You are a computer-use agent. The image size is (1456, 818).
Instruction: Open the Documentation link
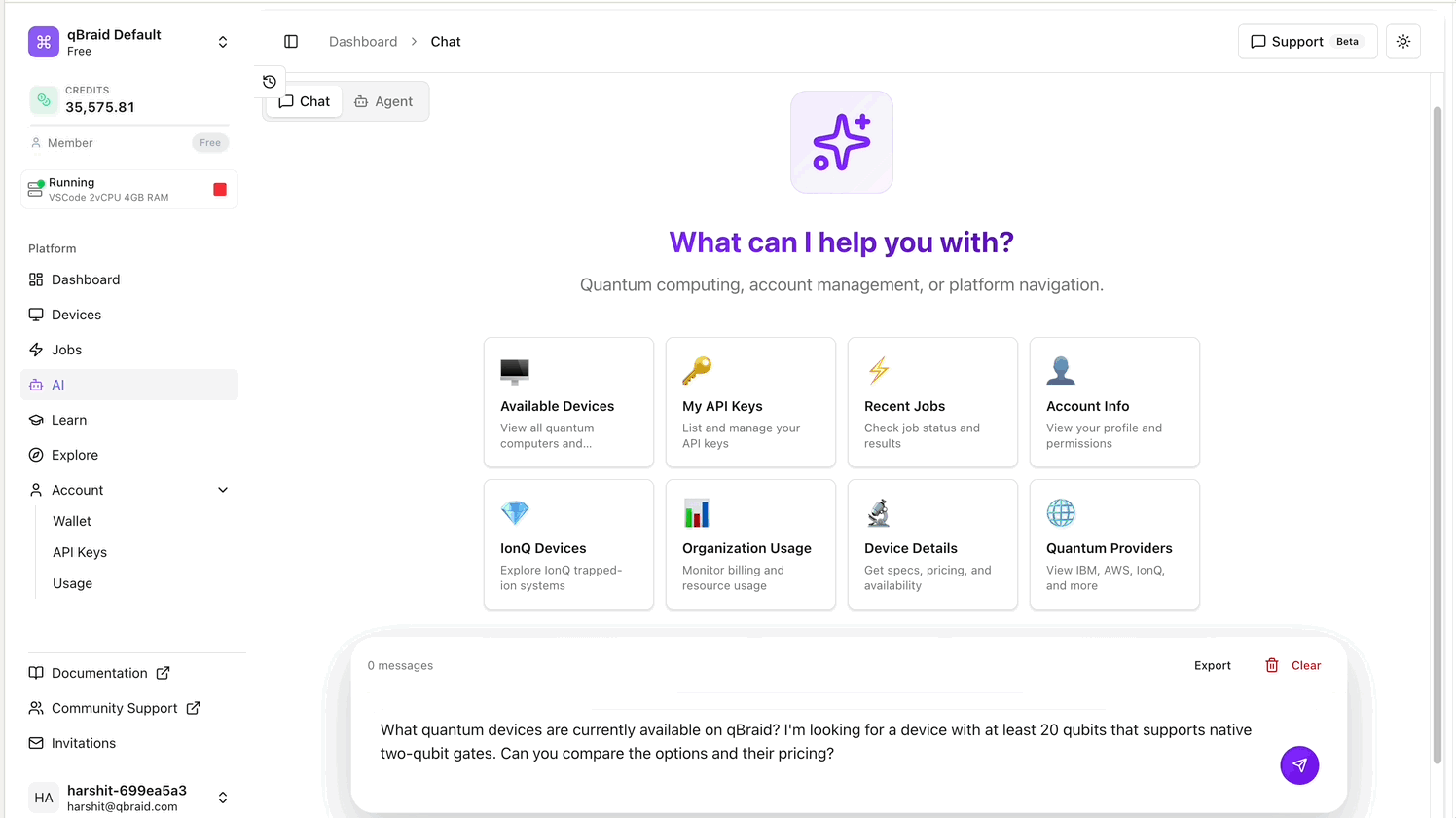point(99,673)
